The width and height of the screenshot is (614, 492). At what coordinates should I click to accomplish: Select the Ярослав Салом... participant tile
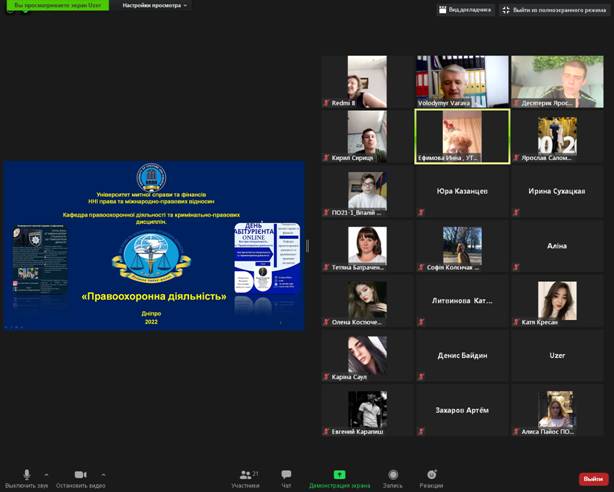[x=557, y=136]
